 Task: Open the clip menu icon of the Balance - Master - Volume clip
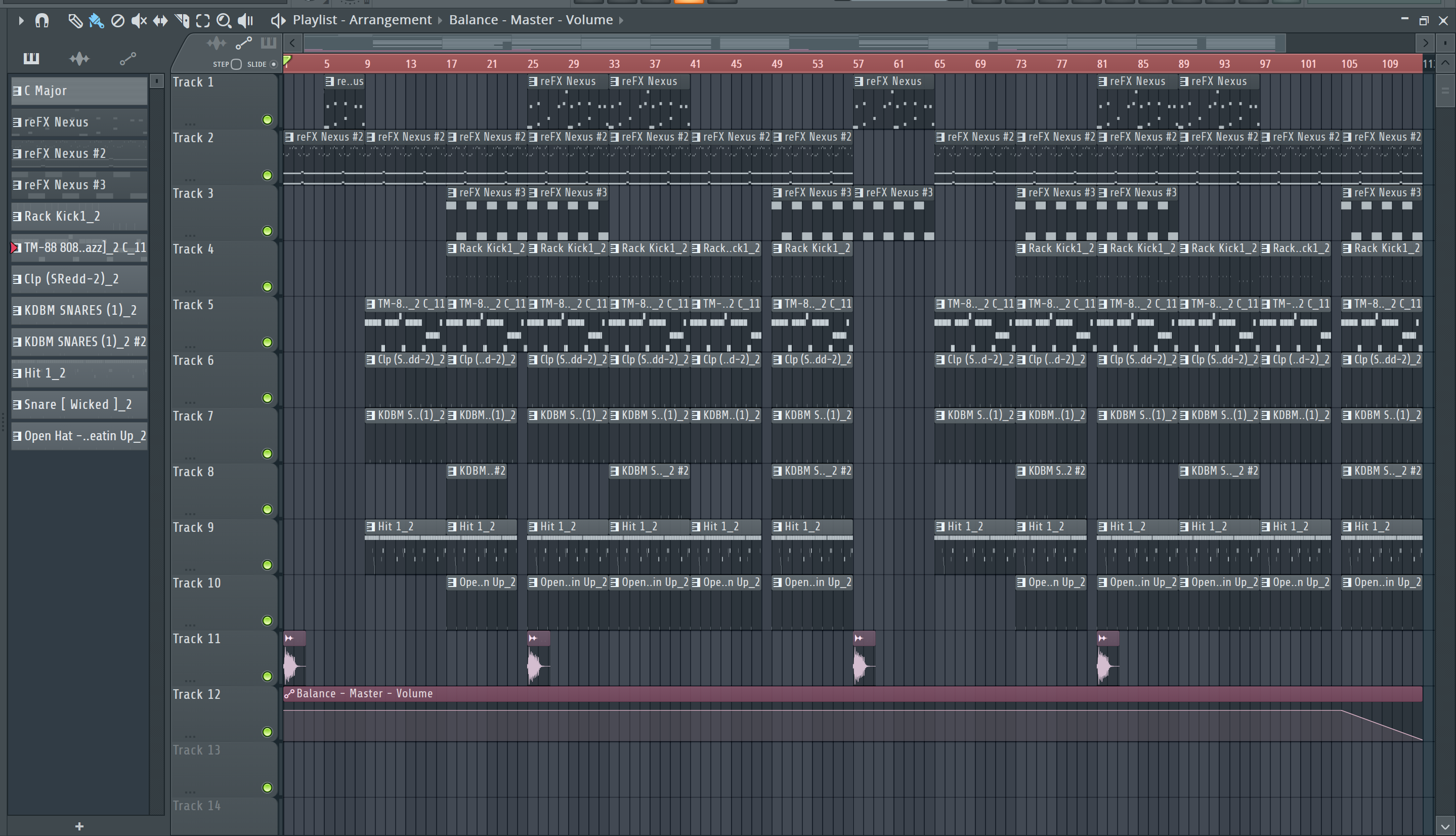289,694
